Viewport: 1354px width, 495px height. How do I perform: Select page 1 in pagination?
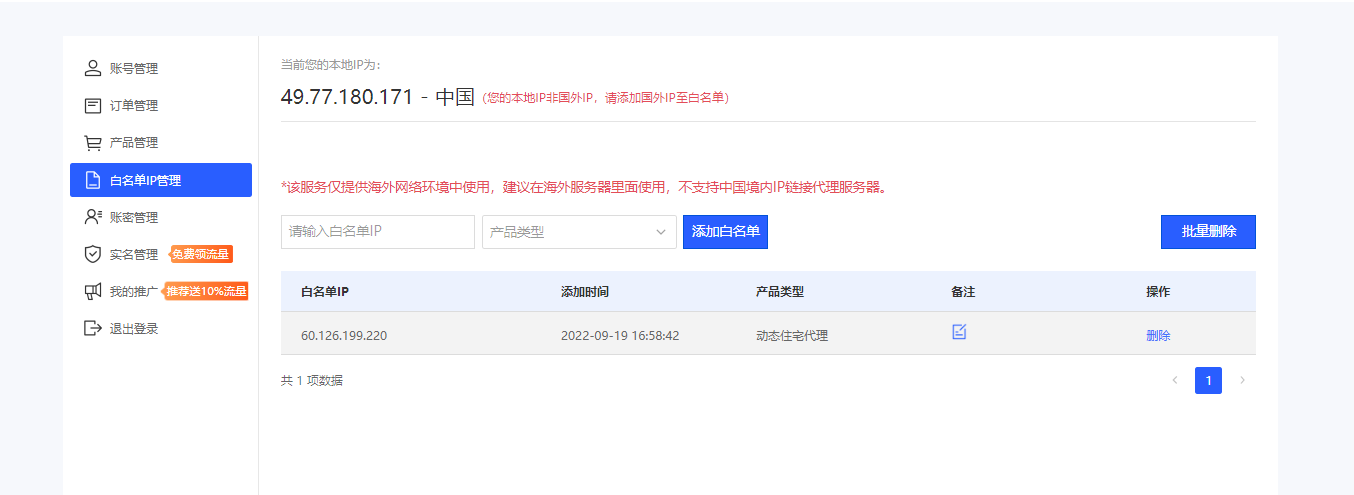click(1208, 380)
